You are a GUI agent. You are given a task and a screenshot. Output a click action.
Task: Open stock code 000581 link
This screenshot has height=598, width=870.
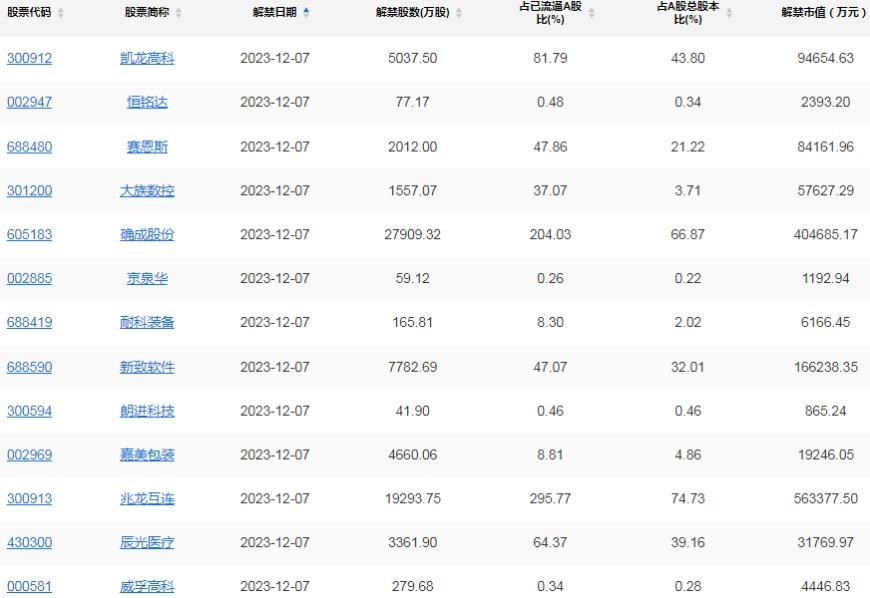pos(29,587)
